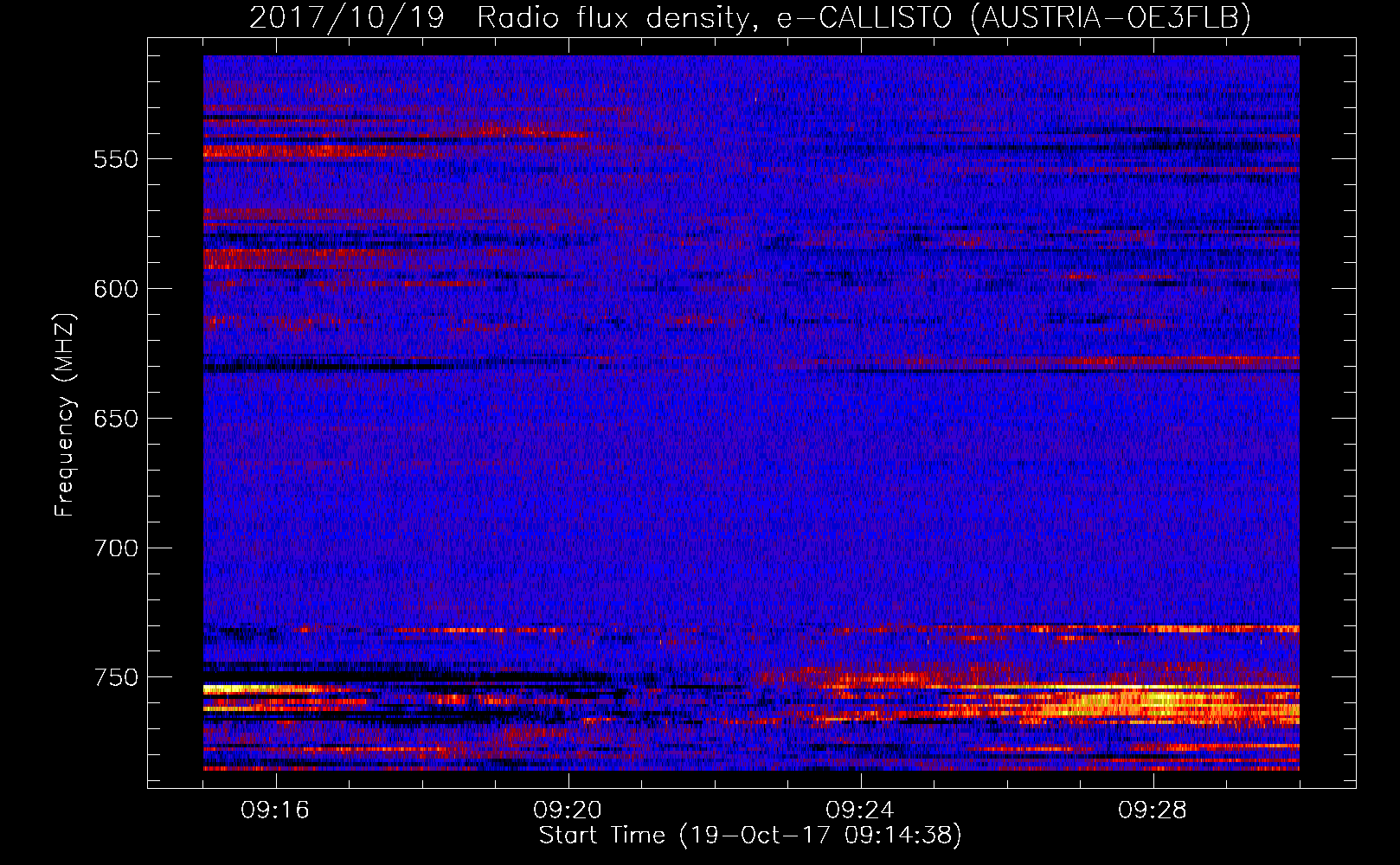Click the 09:28 time tick label
The image size is (1400, 865).
point(1153,811)
